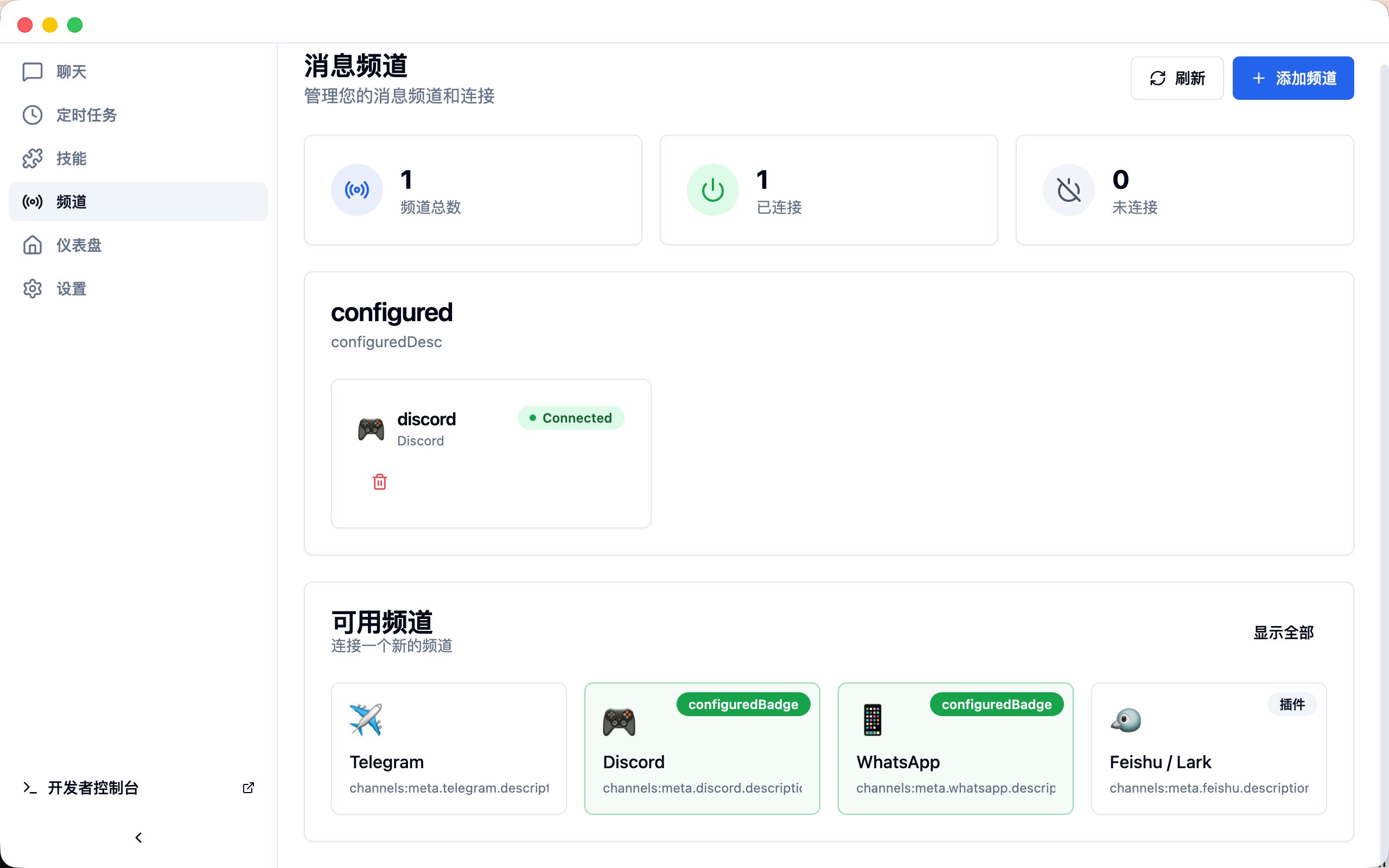1389x868 pixels.
Task: Click the 频道 broadcast icon in sidebar
Action: point(33,201)
